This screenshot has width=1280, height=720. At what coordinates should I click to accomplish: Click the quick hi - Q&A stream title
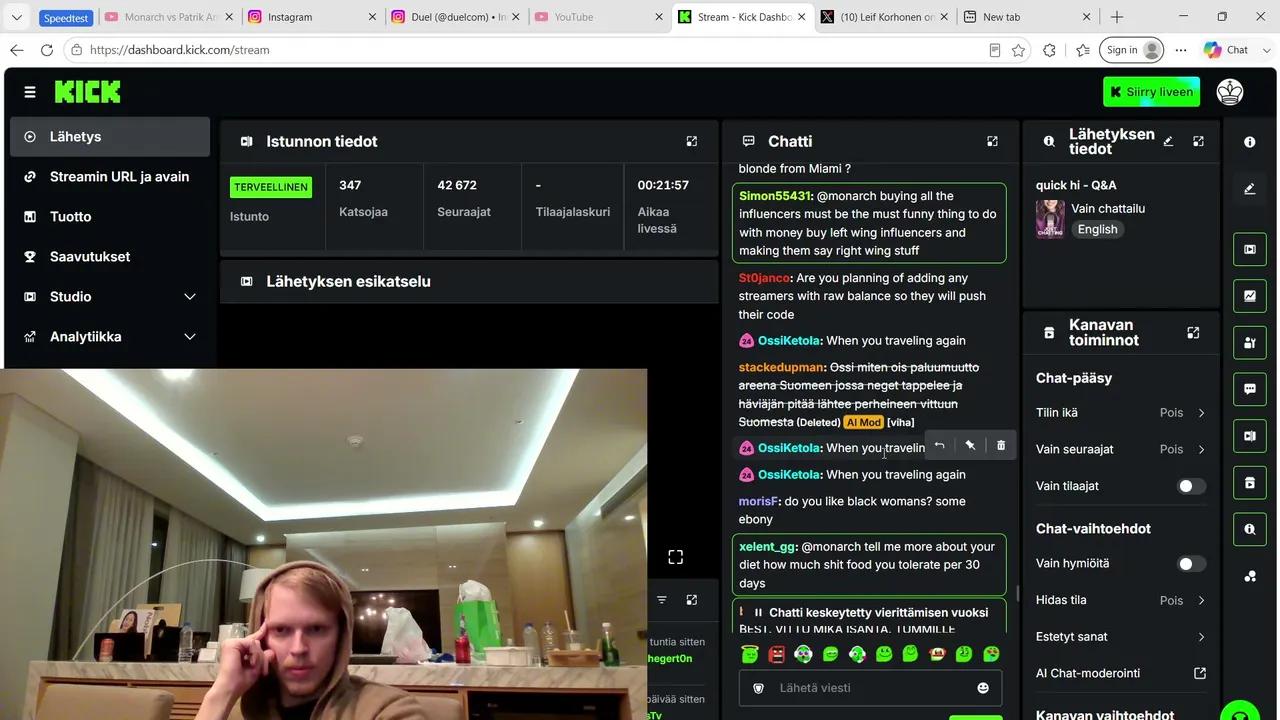[x=1076, y=185]
